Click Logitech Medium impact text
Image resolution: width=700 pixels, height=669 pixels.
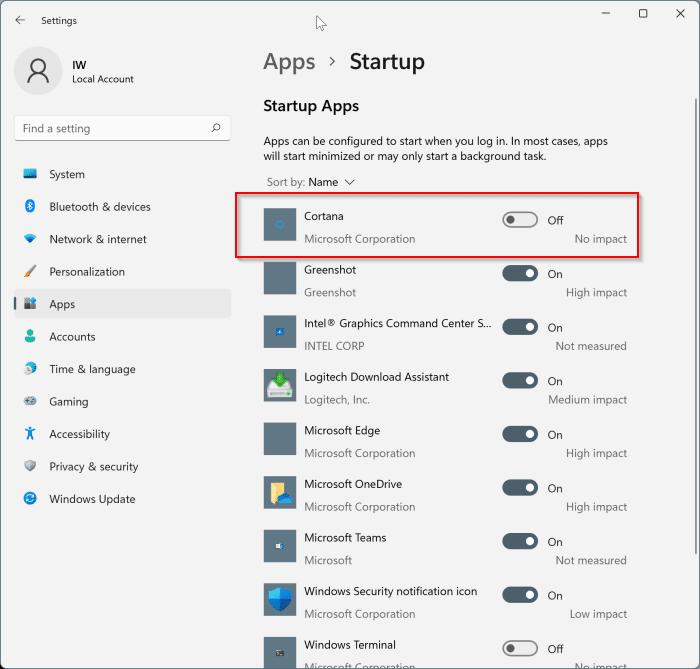(x=588, y=399)
